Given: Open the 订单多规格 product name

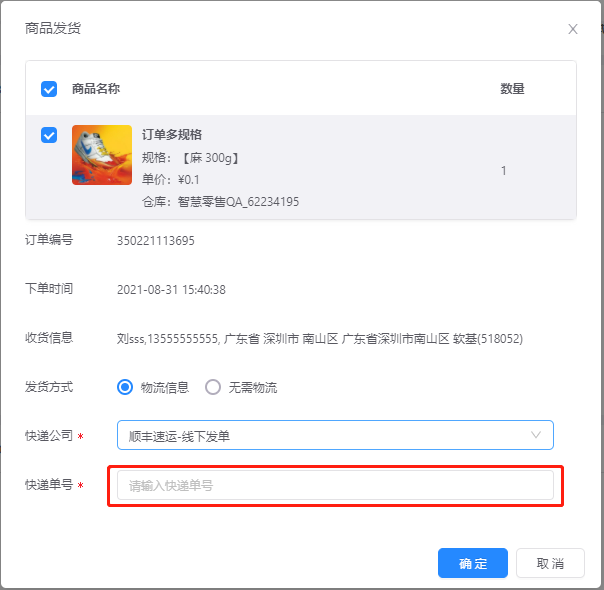Looking at the screenshot, I should point(172,134).
